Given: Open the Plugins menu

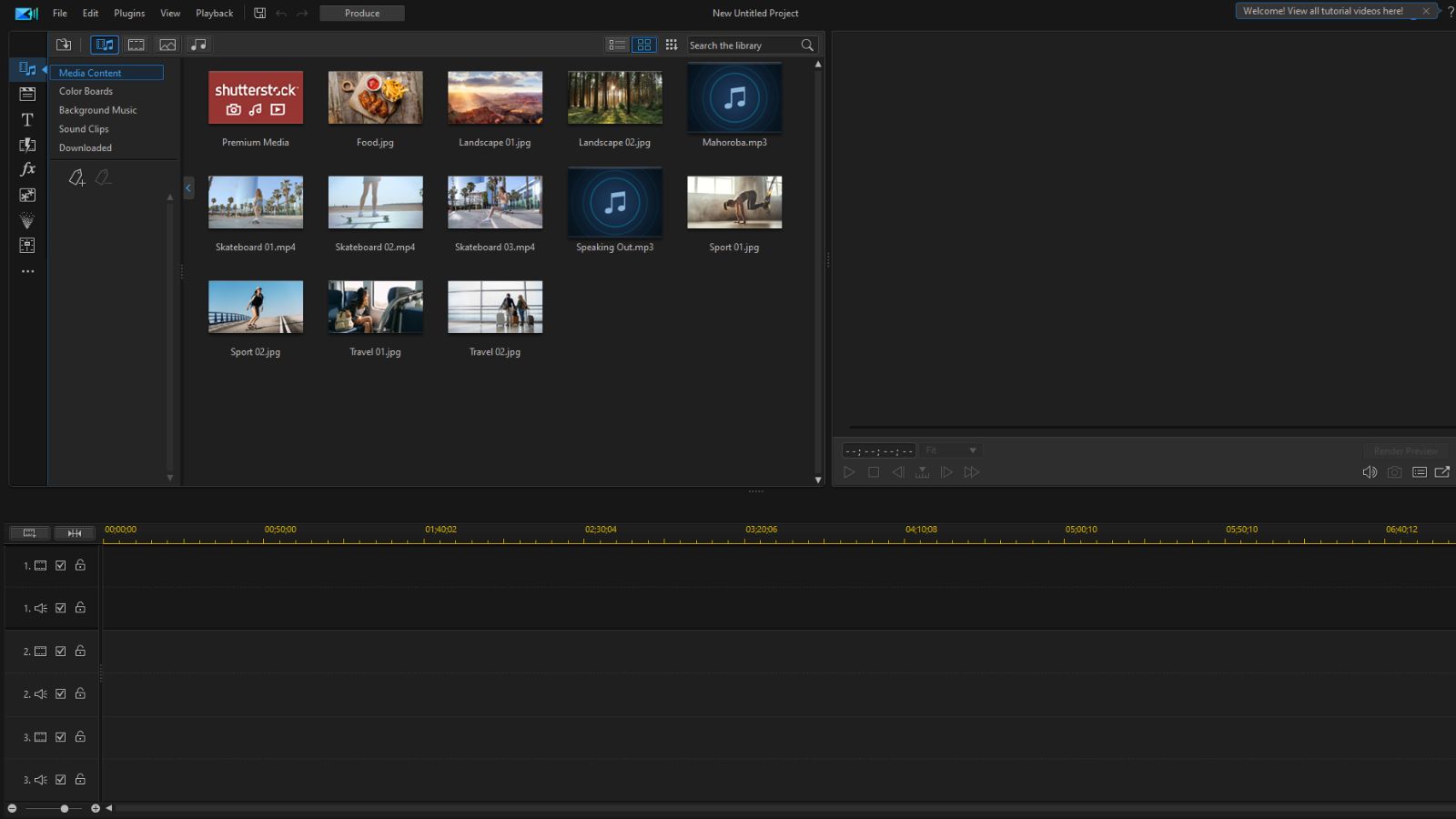Looking at the screenshot, I should point(129,13).
